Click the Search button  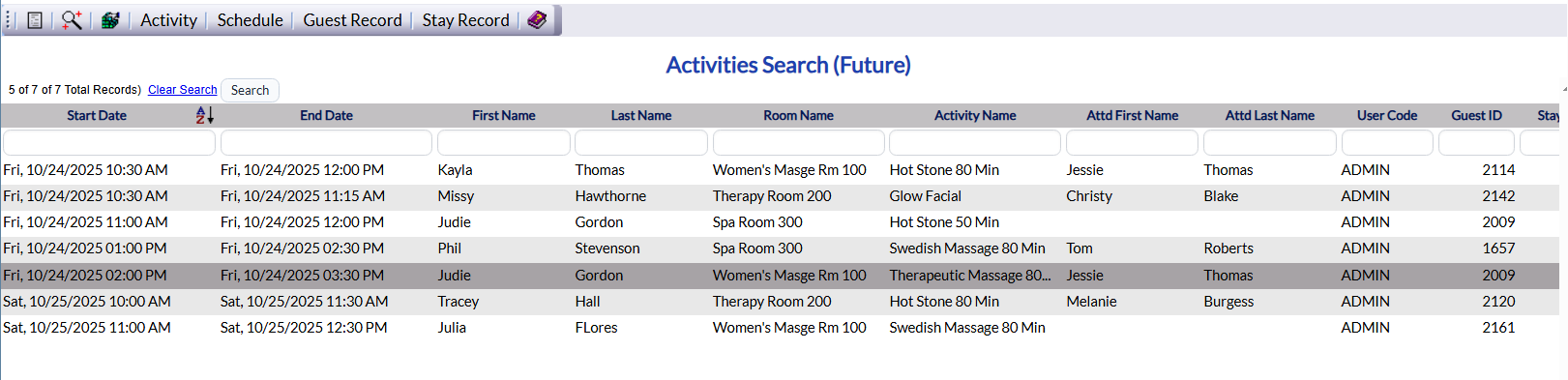pos(250,90)
